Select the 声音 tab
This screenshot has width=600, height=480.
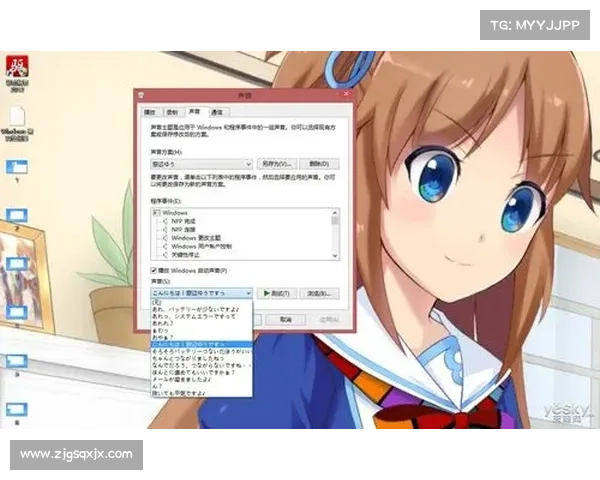click(195, 111)
